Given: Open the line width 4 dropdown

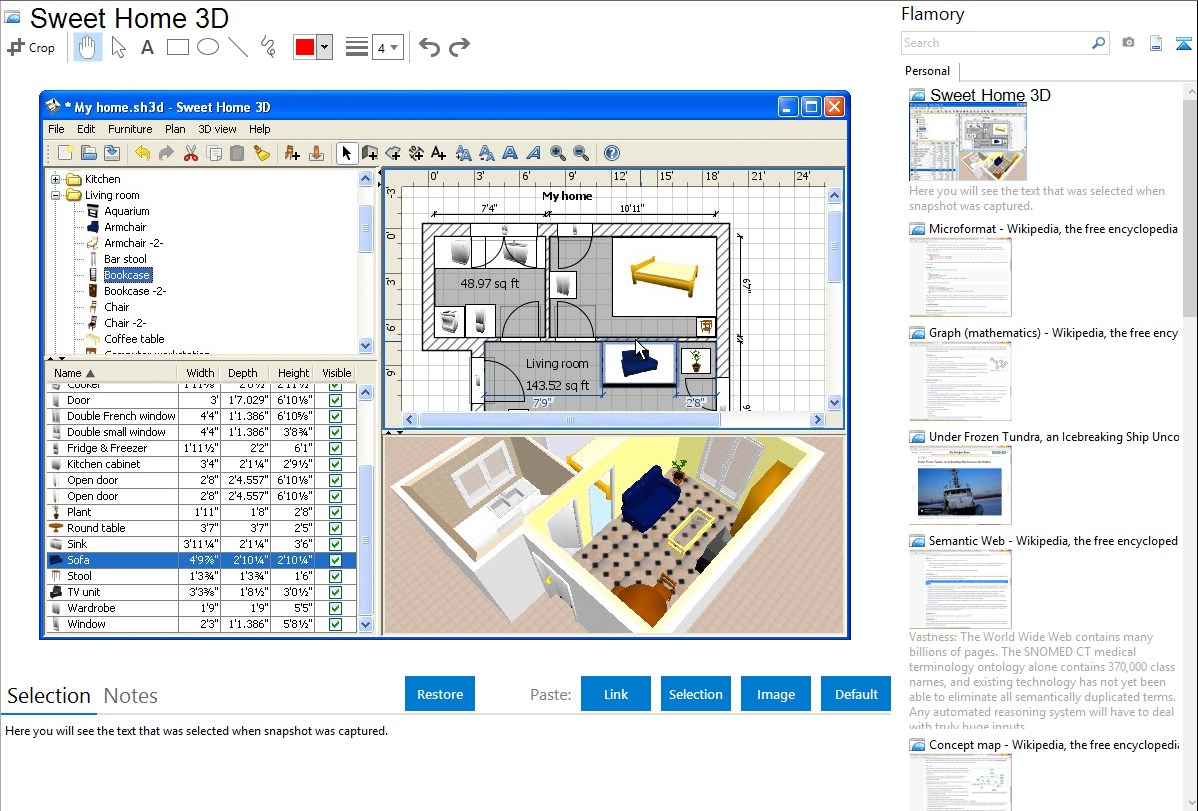Looking at the screenshot, I should tap(387, 47).
